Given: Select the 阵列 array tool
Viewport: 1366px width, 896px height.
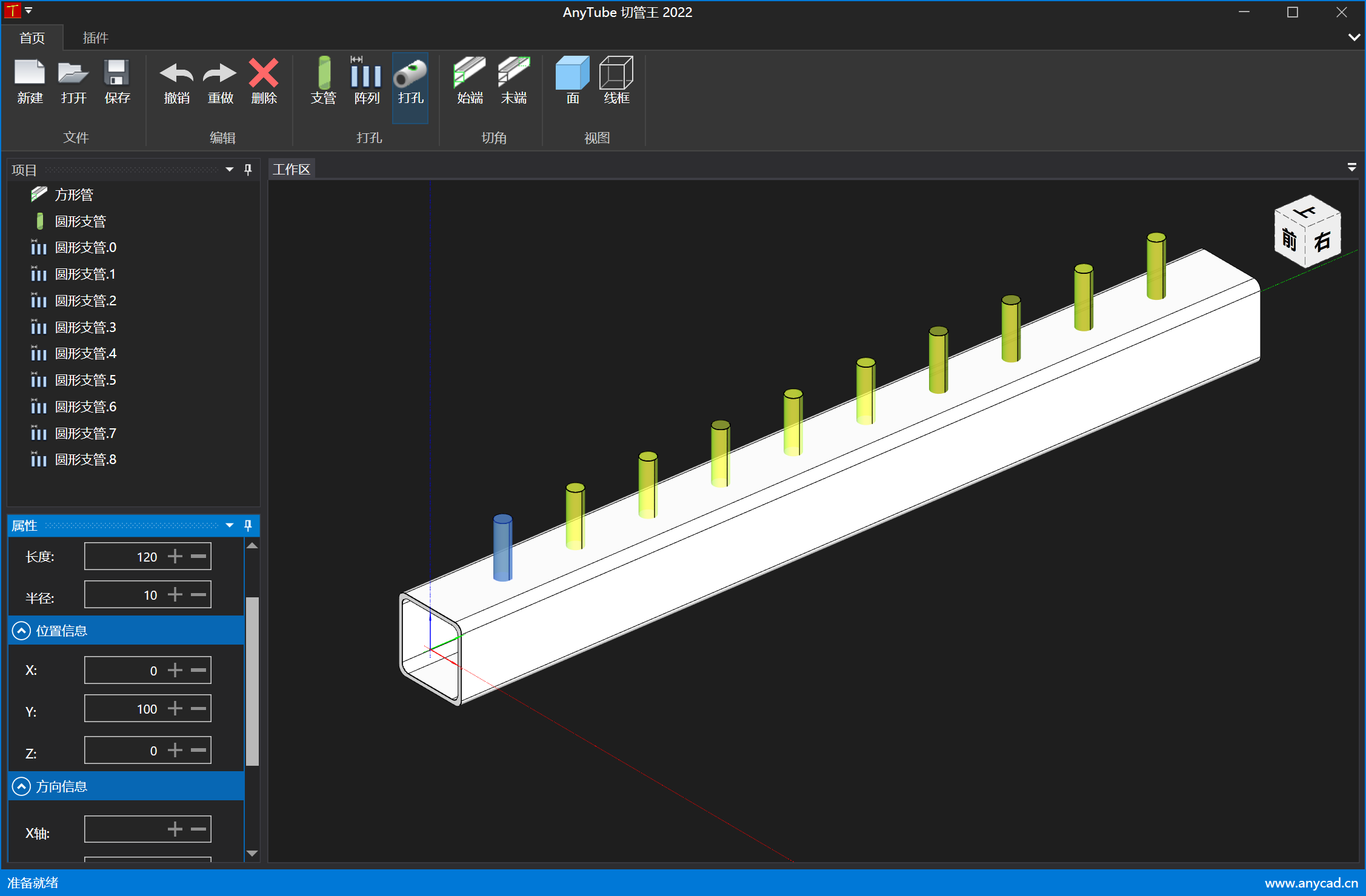Looking at the screenshot, I should [x=367, y=74].
